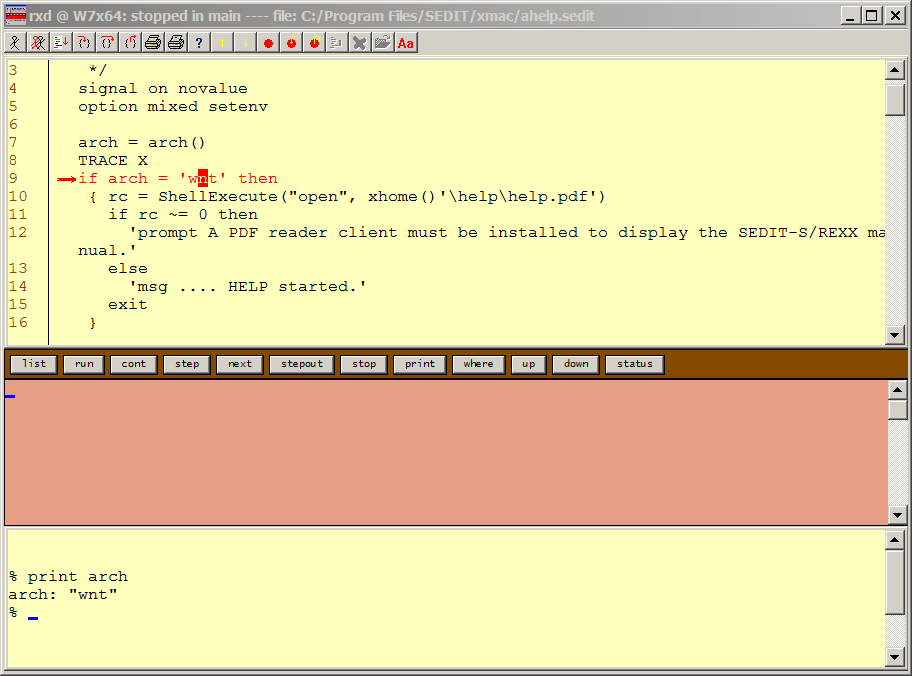Click the 'arch = arch()' line
912x676 pixels.
pos(141,143)
